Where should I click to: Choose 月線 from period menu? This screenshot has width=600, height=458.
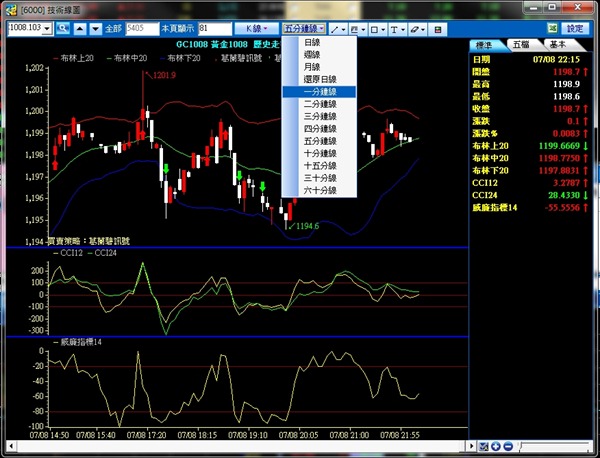coord(319,67)
